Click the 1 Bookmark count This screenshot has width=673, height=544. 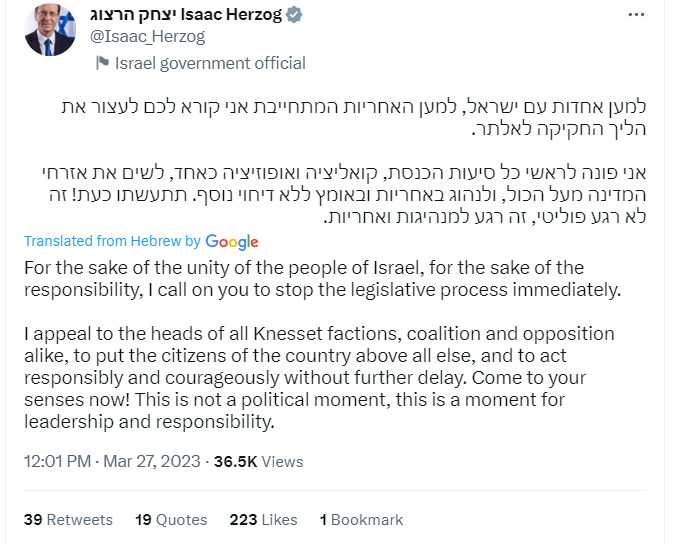(361, 519)
